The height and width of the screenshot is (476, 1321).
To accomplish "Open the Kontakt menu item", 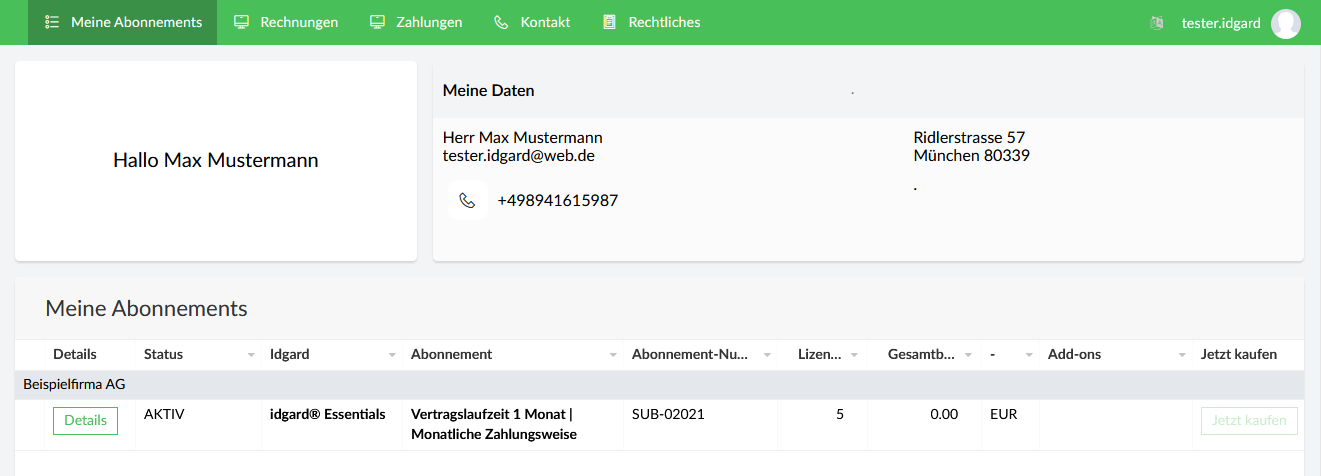I will [x=532, y=22].
